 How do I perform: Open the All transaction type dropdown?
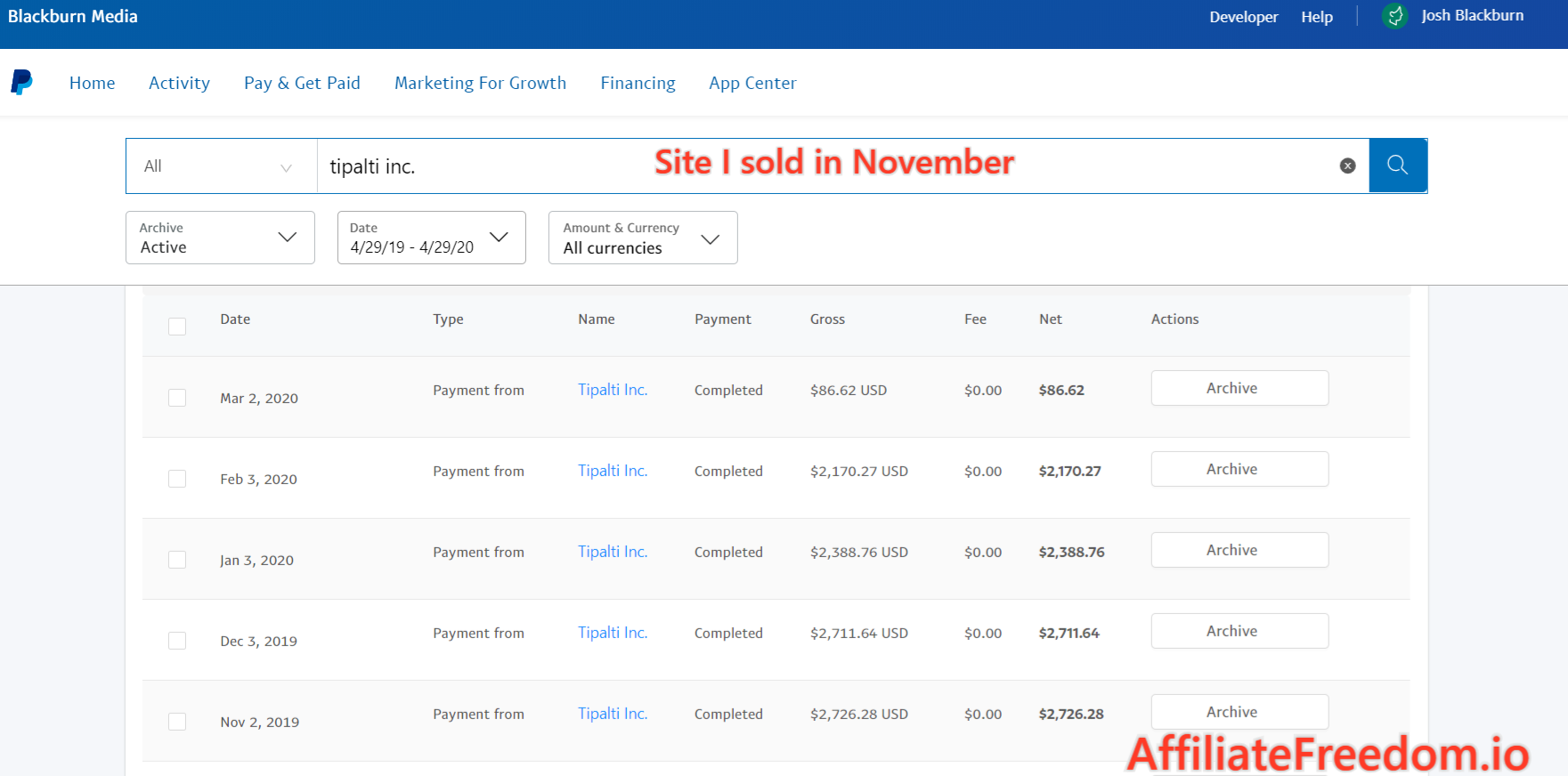[x=222, y=166]
